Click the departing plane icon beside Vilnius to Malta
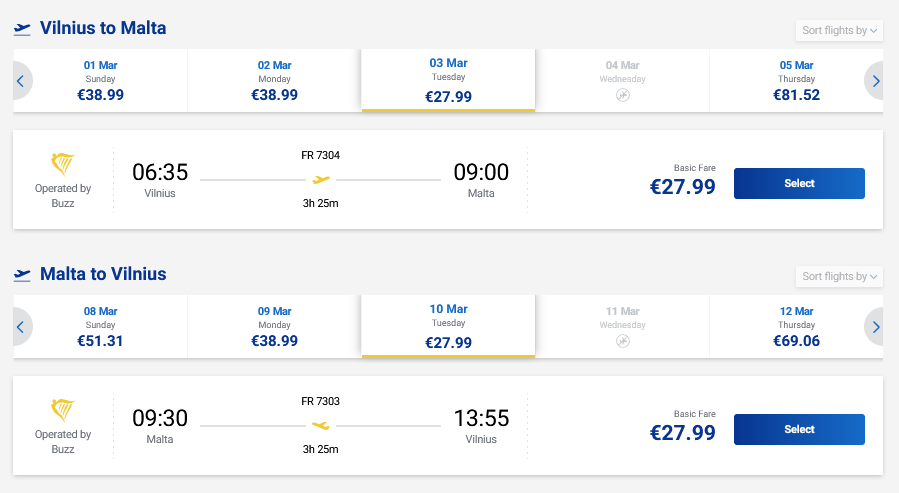This screenshot has width=899, height=493. tap(22, 30)
